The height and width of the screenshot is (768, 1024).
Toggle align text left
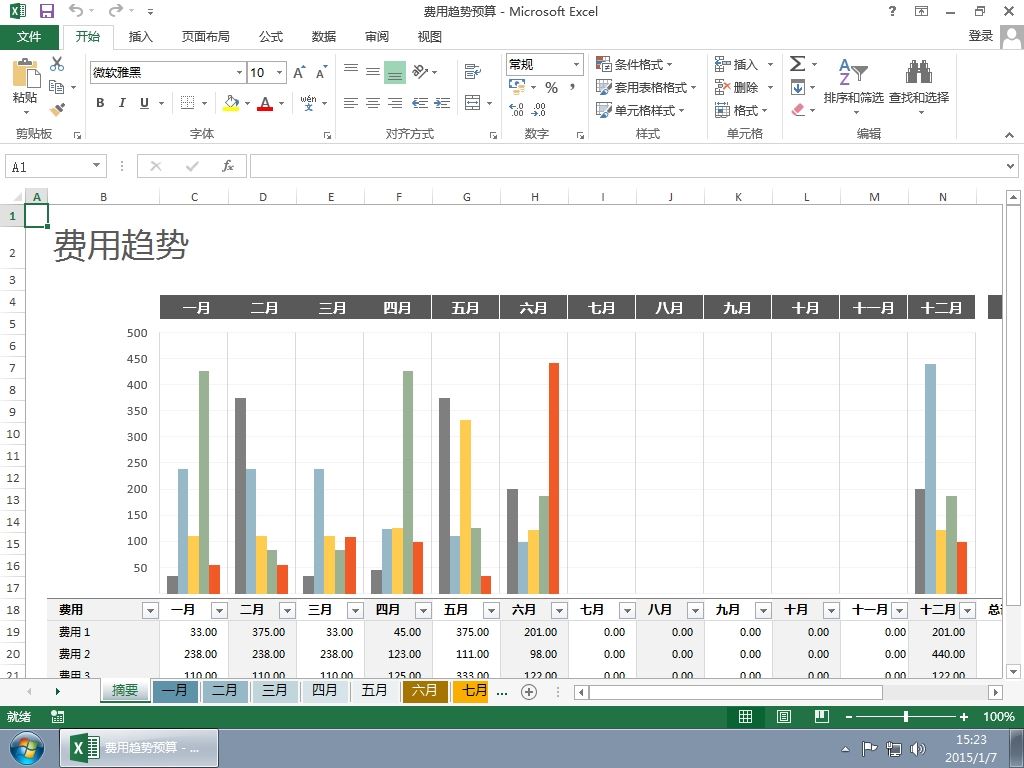pos(351,103)
